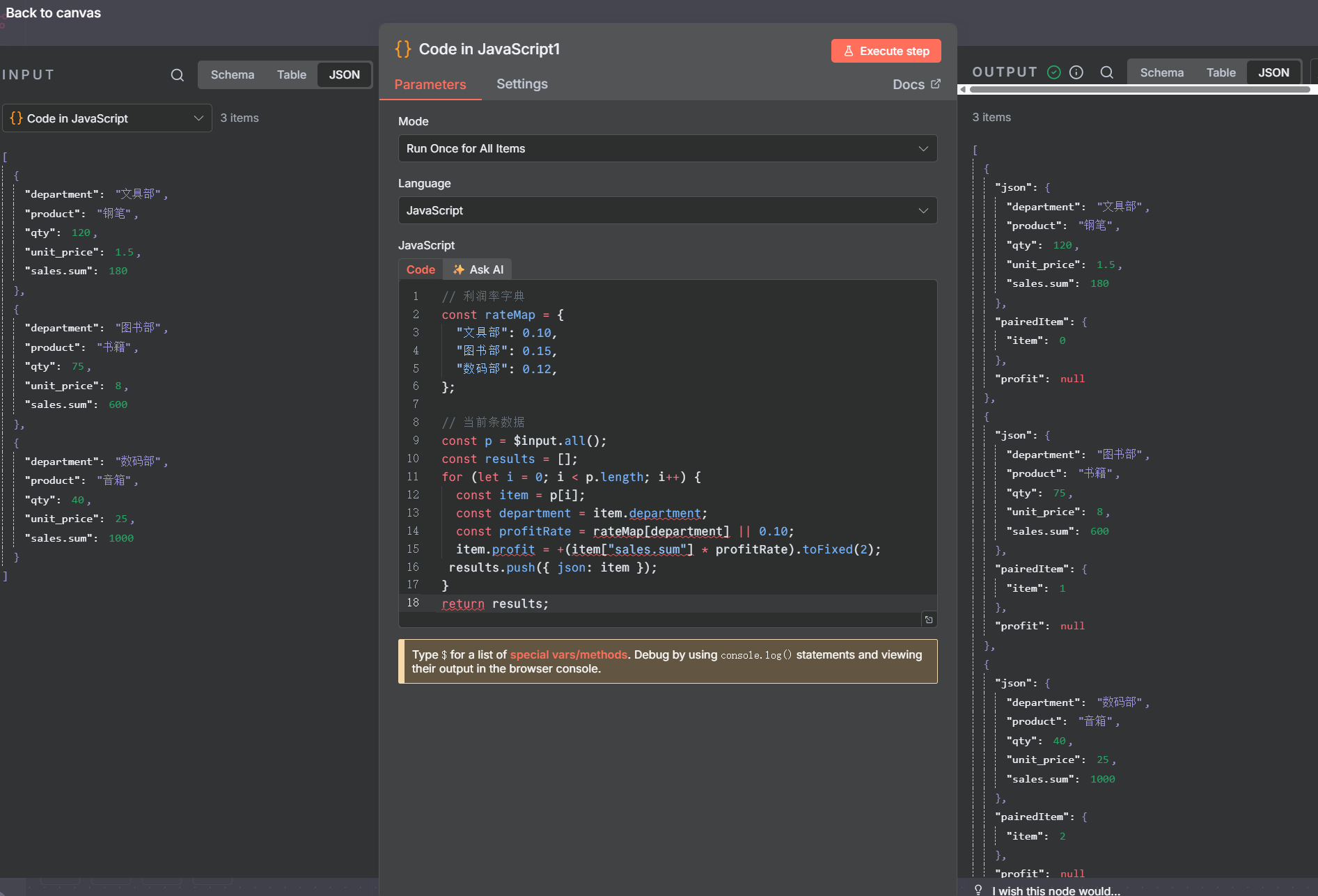Click the search icon in OUTPUT panel

coord(1106,72)
